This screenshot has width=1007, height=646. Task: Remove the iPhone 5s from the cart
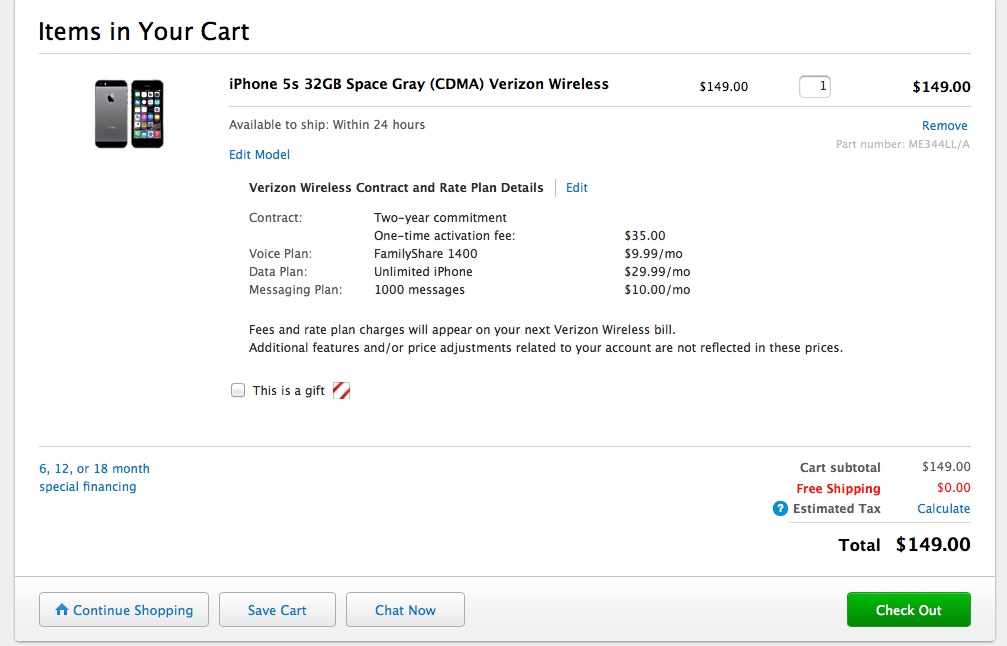tap(944, 126)
